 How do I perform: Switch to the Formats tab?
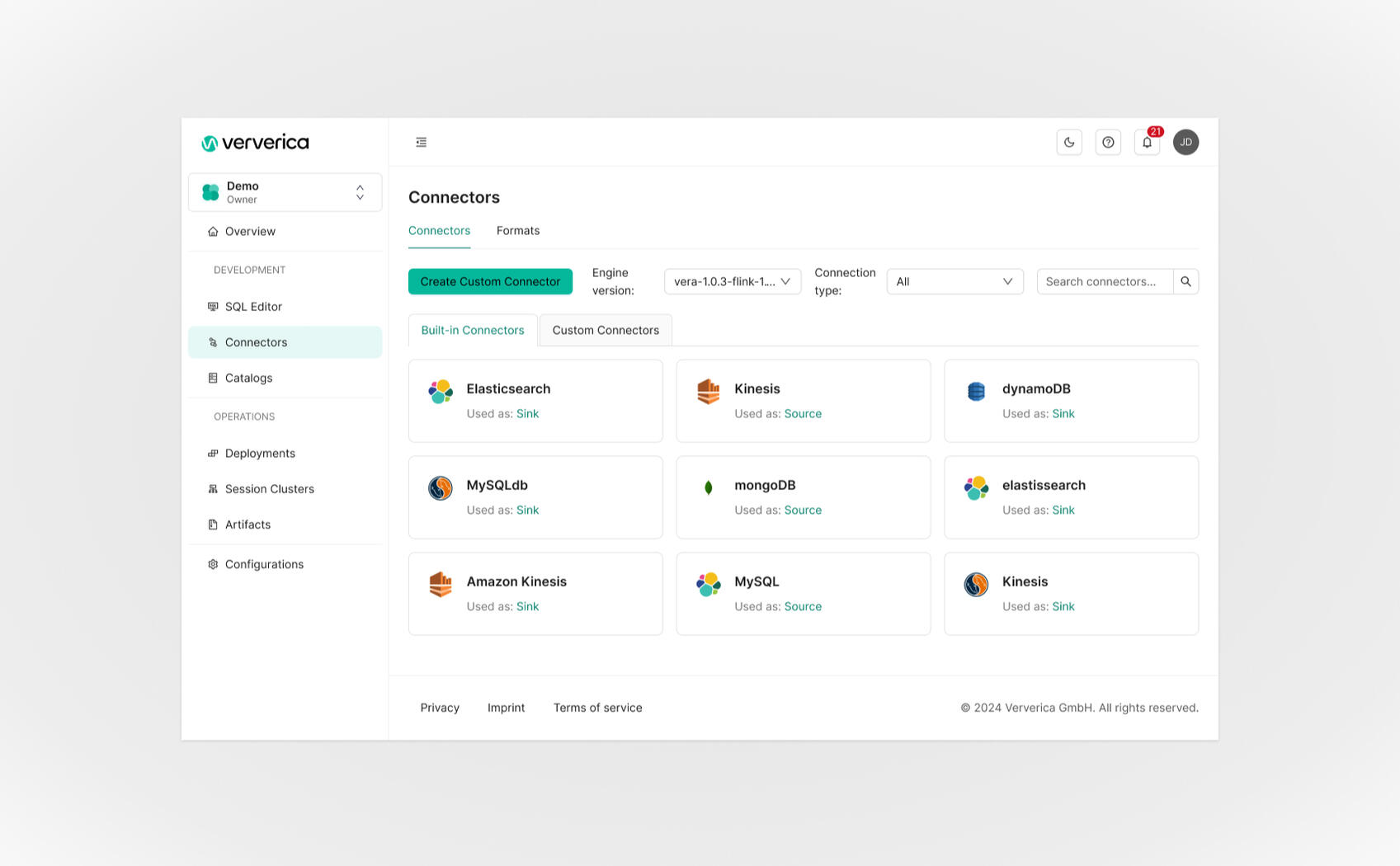coord(517,231)
